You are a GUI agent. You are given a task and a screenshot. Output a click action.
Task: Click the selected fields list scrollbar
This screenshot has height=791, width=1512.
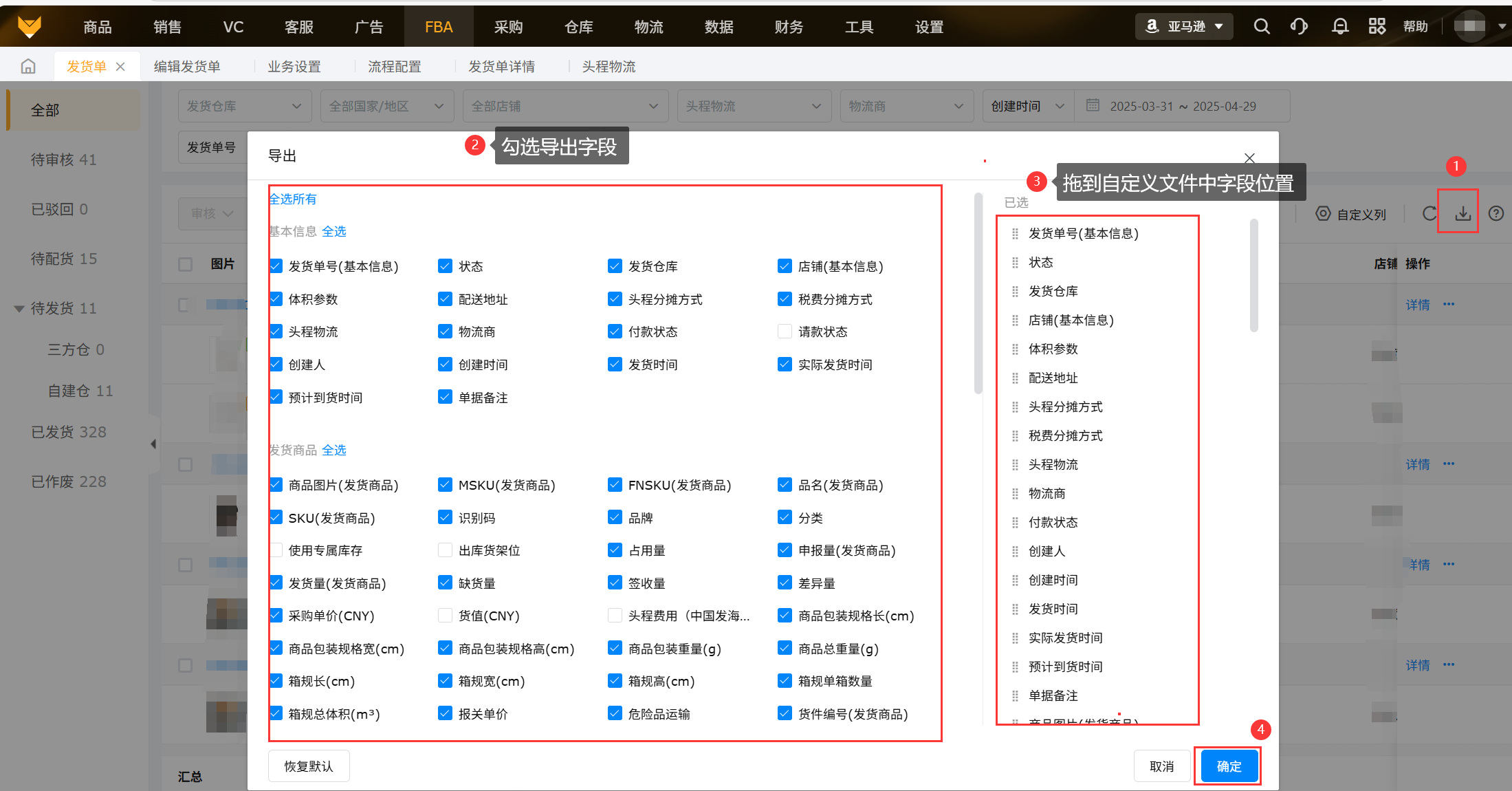tap(1253, 275)
